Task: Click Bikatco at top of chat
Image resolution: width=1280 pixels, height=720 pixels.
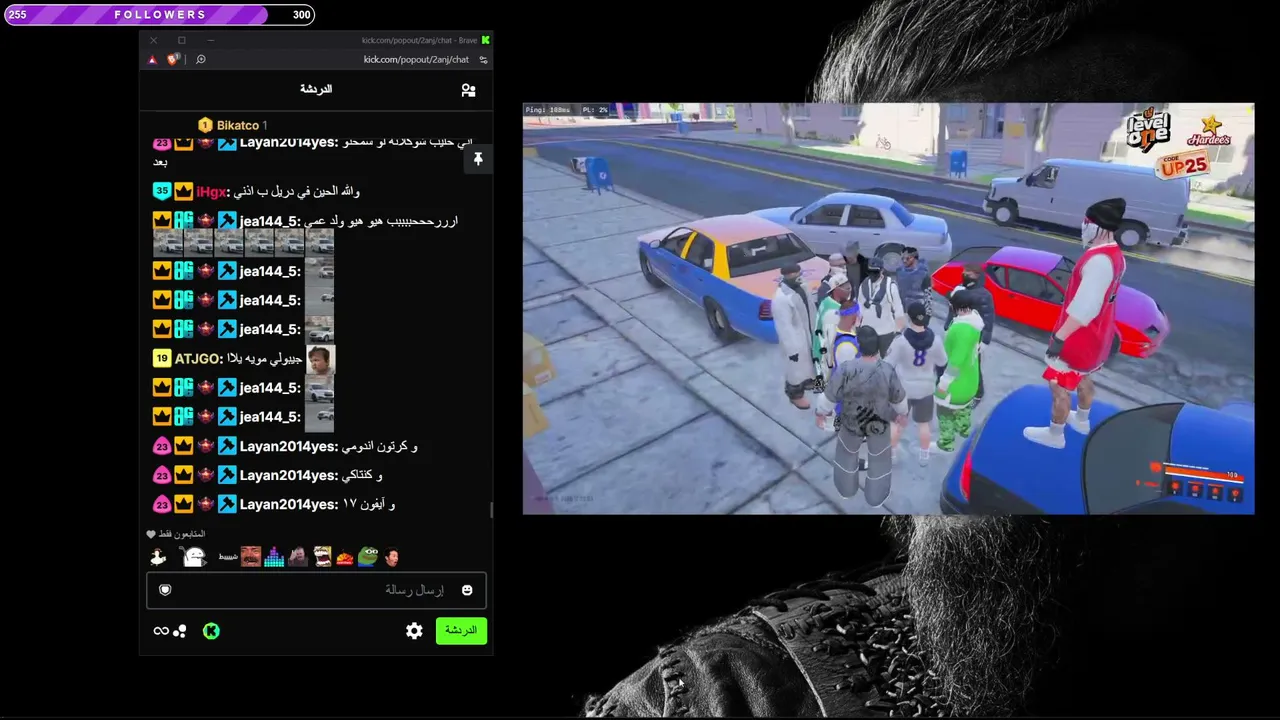Action: [238, 125]
